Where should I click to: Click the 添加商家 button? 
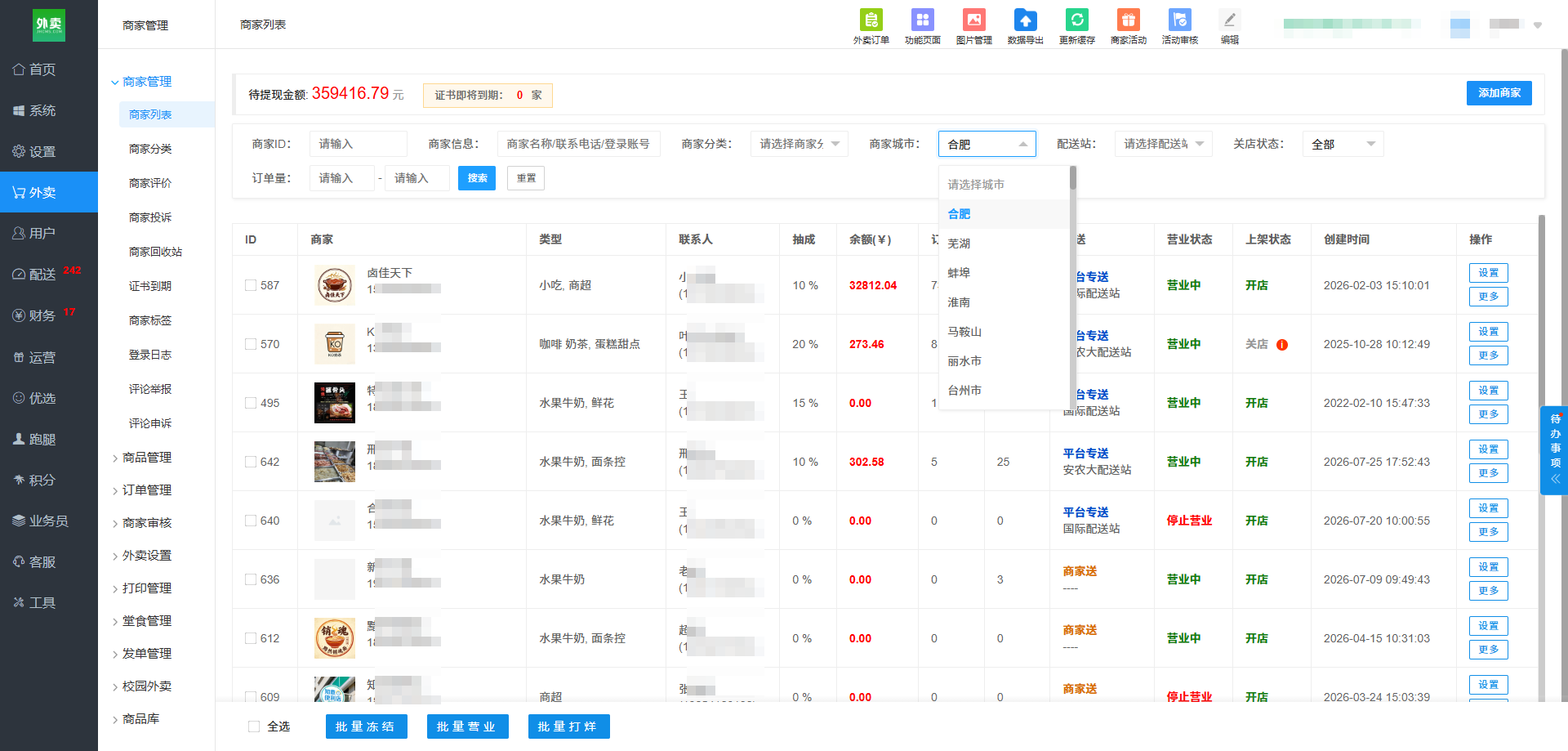(x=1499, y=93)
